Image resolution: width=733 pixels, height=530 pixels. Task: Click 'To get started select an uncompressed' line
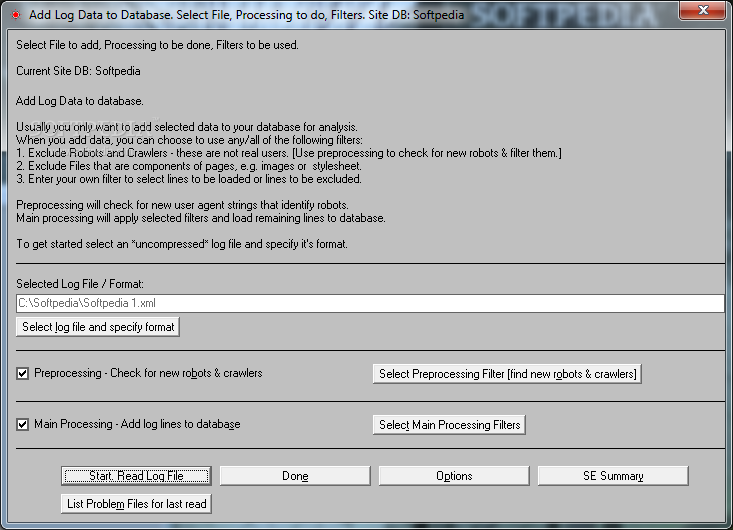(182, 244)
